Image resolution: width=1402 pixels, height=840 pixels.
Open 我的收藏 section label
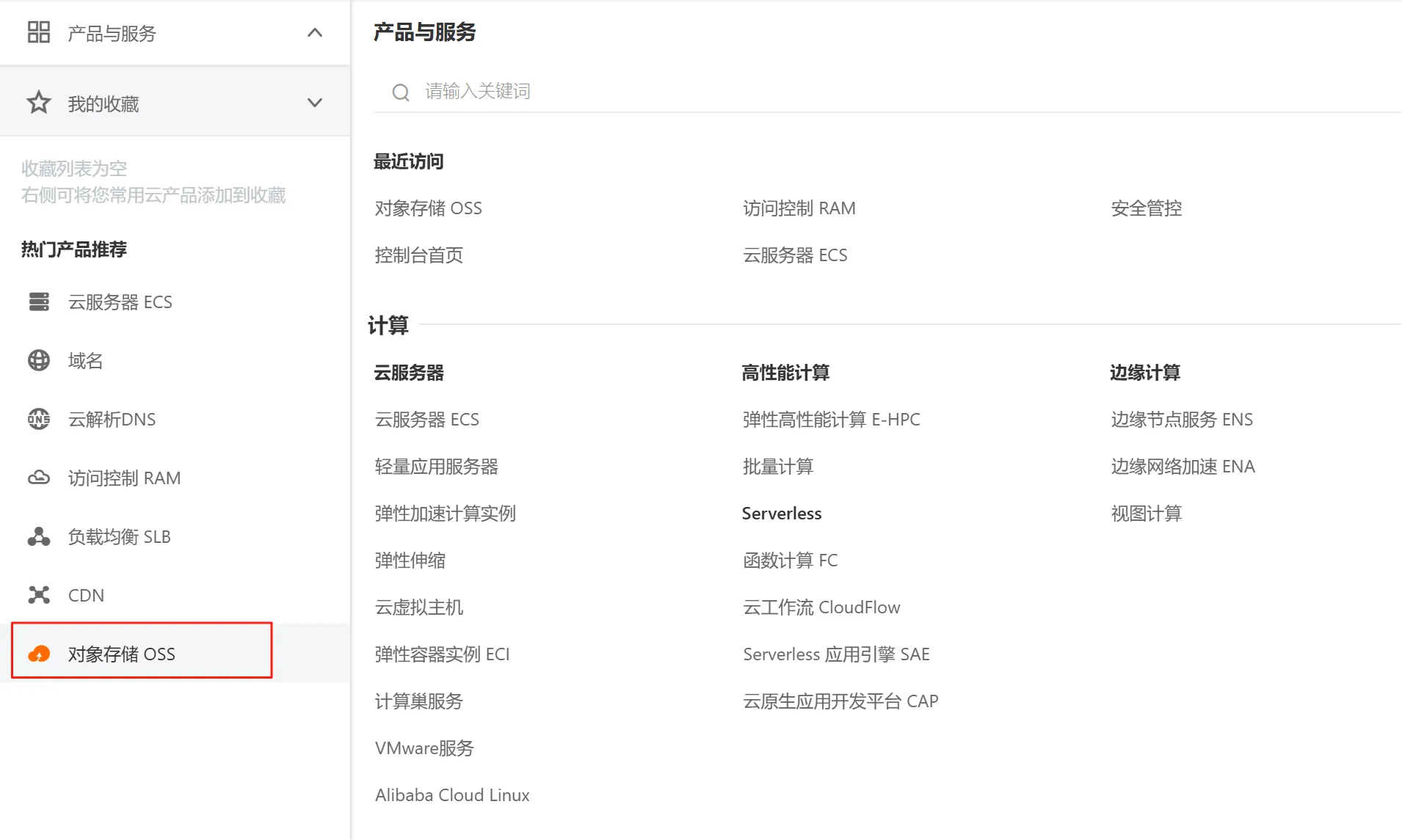tap(103, 103)
